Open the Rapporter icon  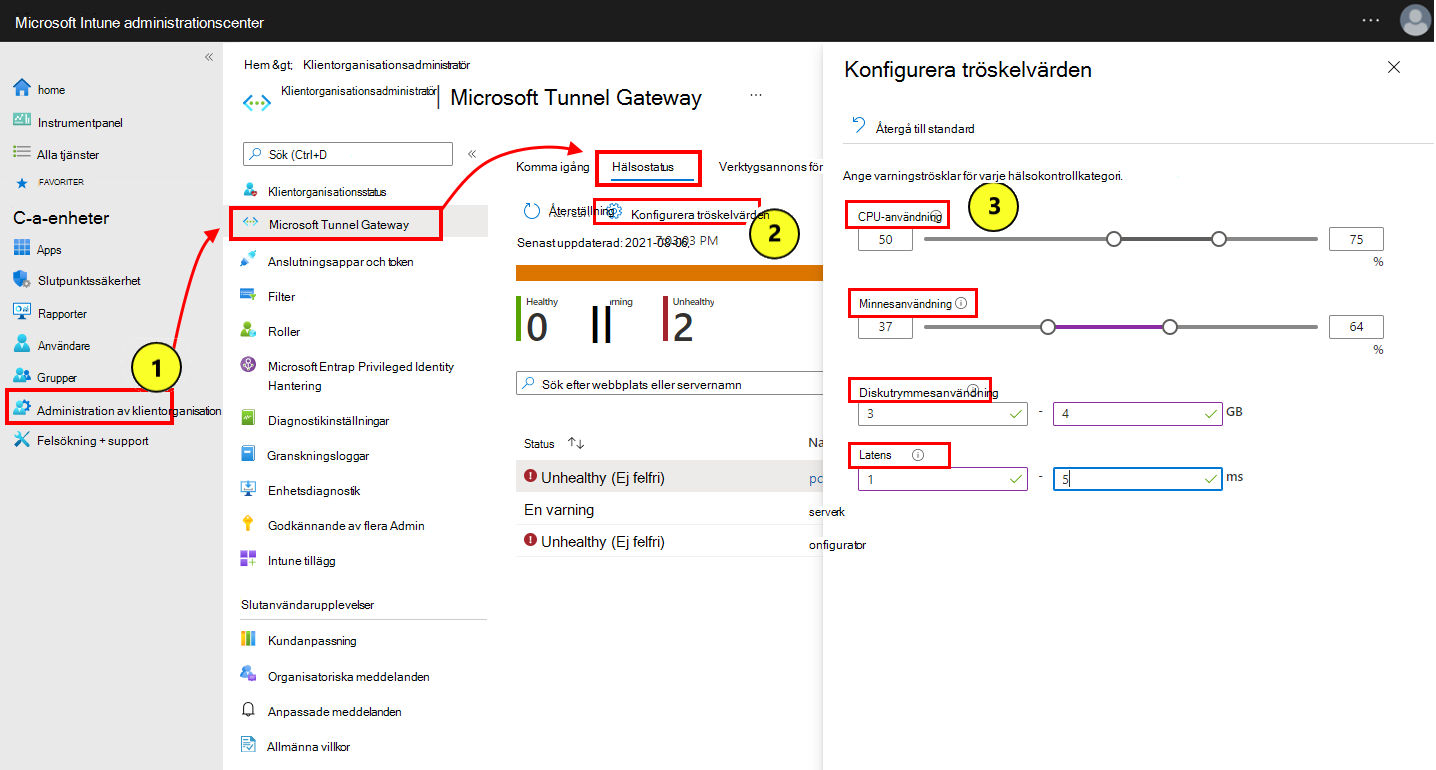tap(22, 312)
